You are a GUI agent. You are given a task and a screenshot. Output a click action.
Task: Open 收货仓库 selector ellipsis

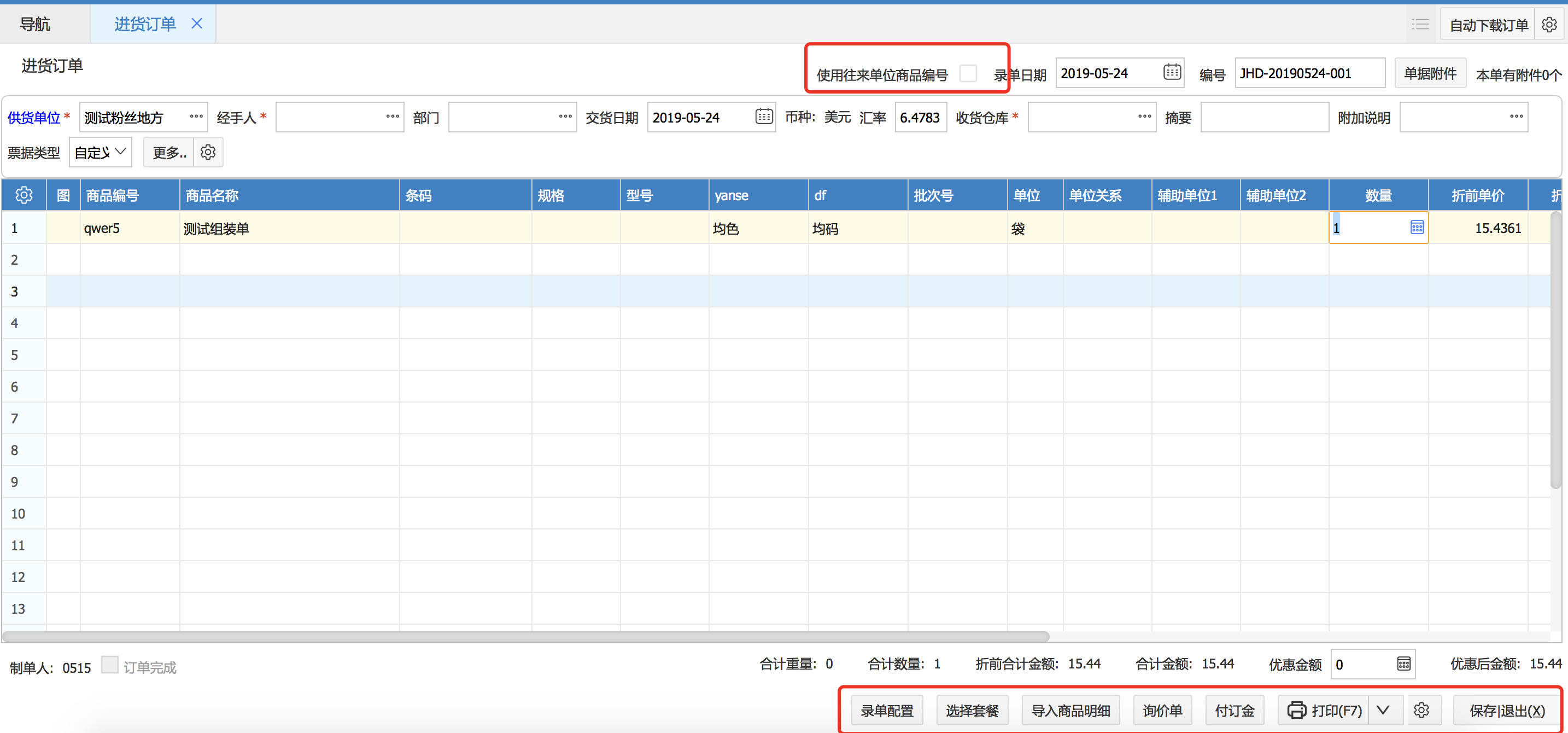[1144, 117]
